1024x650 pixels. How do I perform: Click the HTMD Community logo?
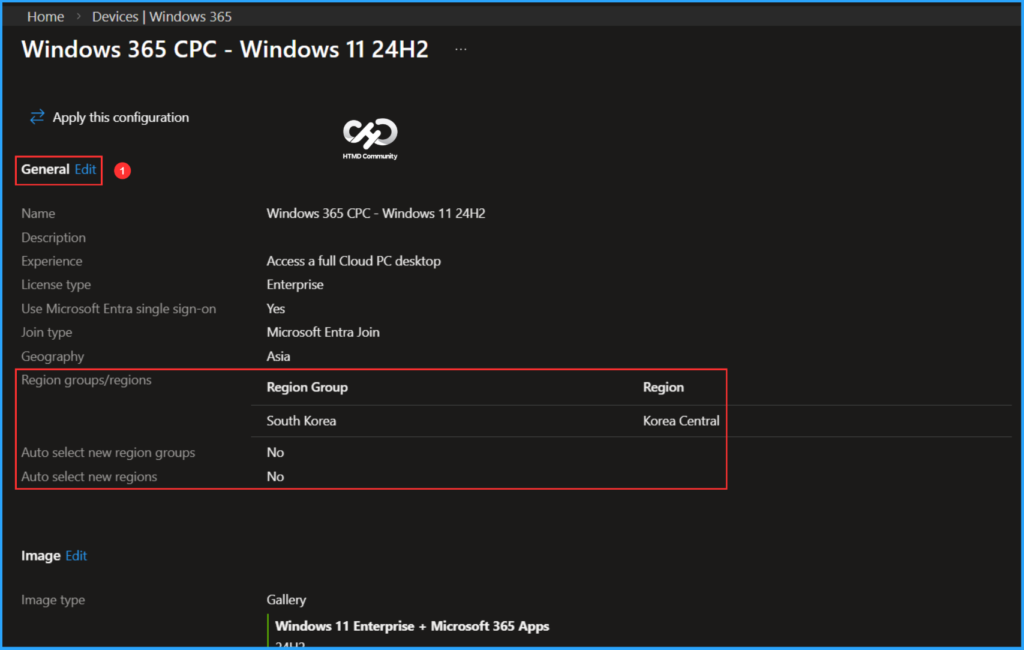pos(370,133)
